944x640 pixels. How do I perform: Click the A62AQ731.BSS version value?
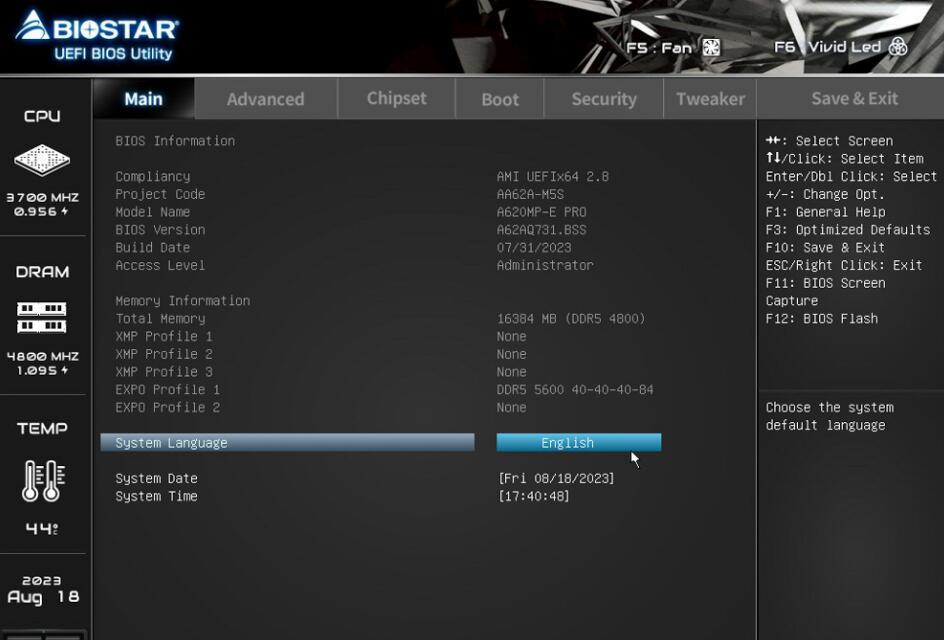click(x=541, y=230)
